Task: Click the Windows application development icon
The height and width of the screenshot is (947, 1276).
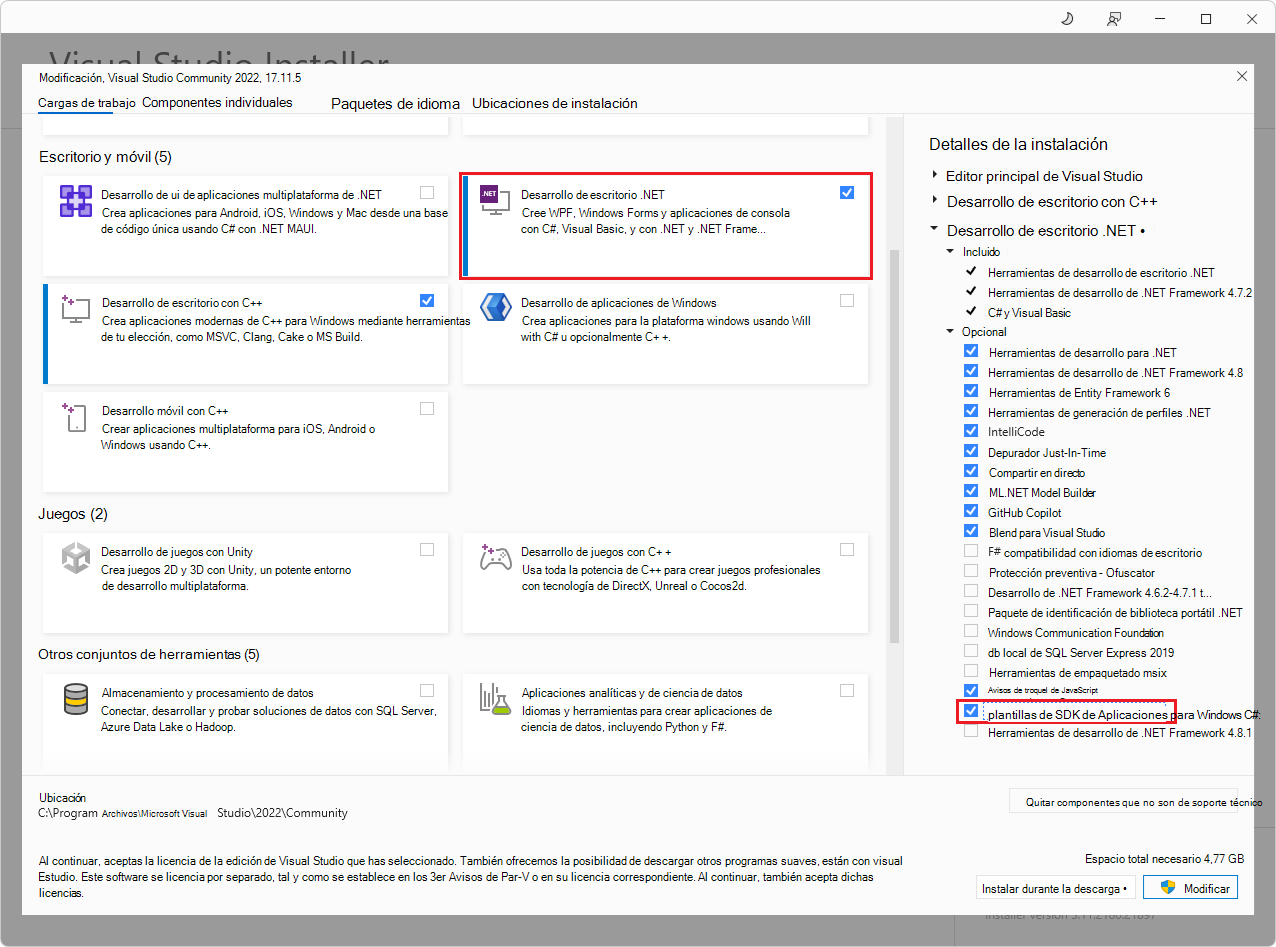Action: [496, 308]
